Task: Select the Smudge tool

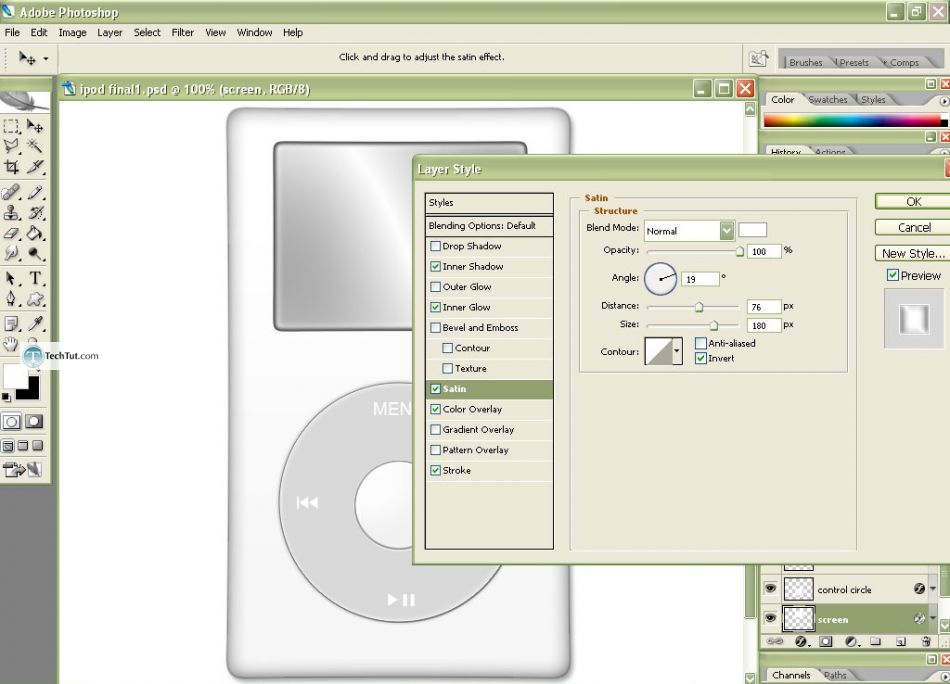Action: [11, 253]
